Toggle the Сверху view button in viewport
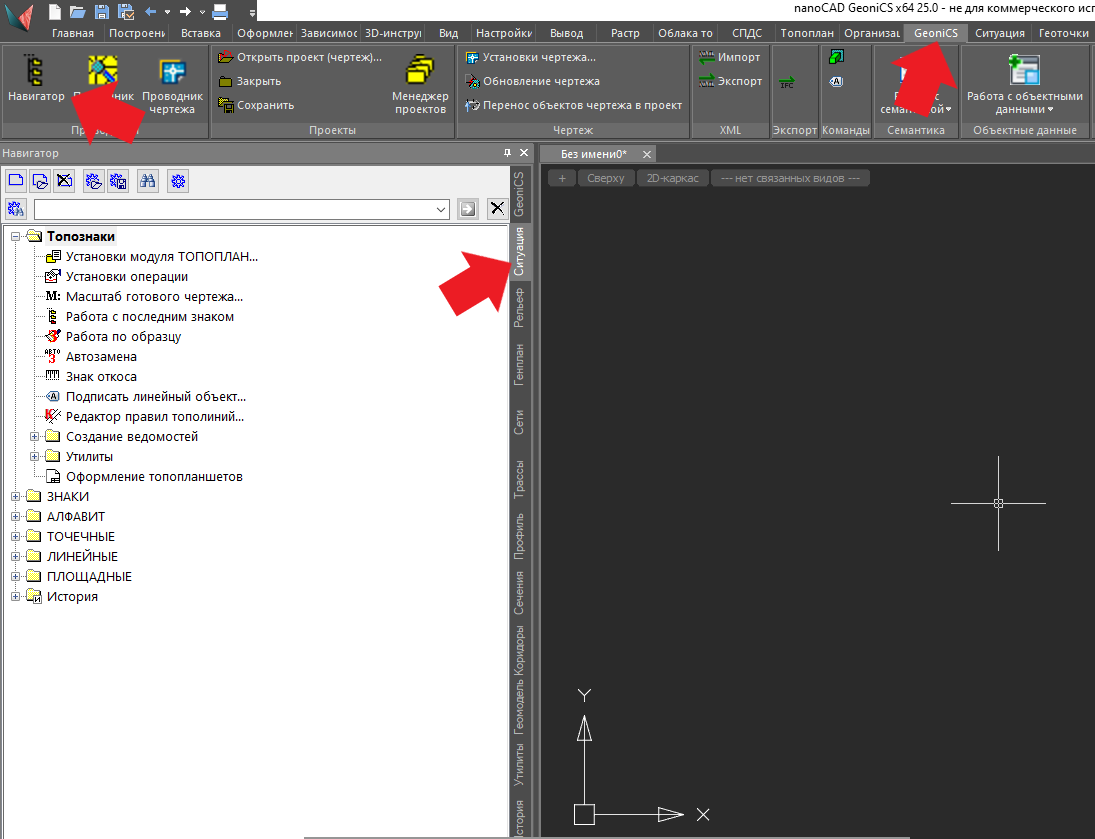The height and width of the screenshot is (839, 1095). click(605, 178)
